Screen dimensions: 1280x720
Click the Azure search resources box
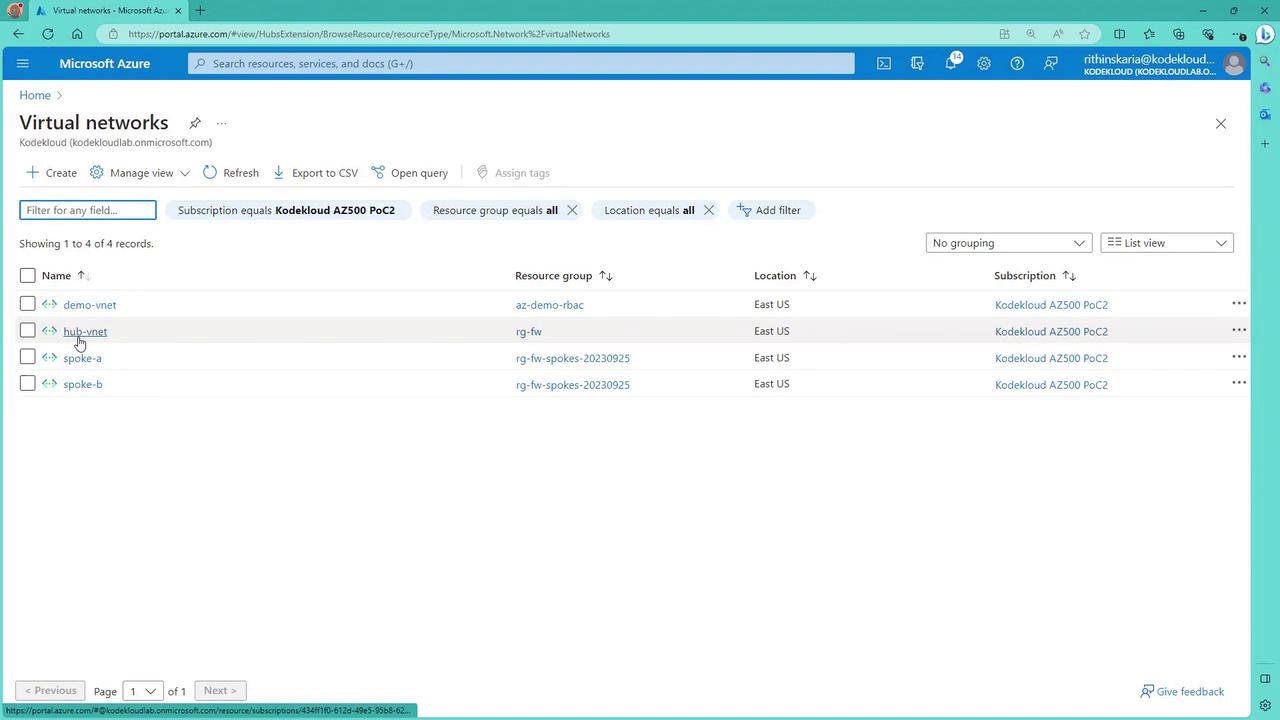[521, 63]
